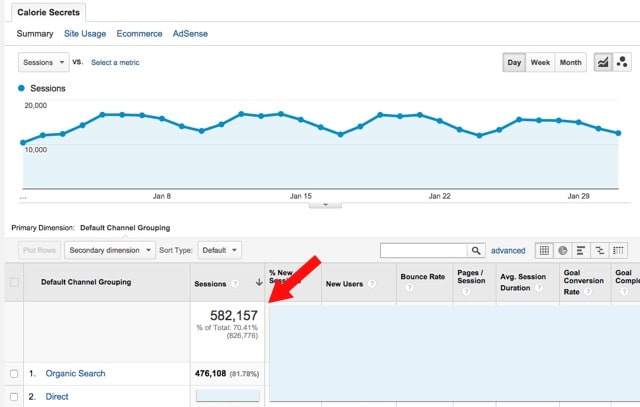This screenshot has height=407, width=640.
Task: Switch to line chart view
Action: [603, 62]
